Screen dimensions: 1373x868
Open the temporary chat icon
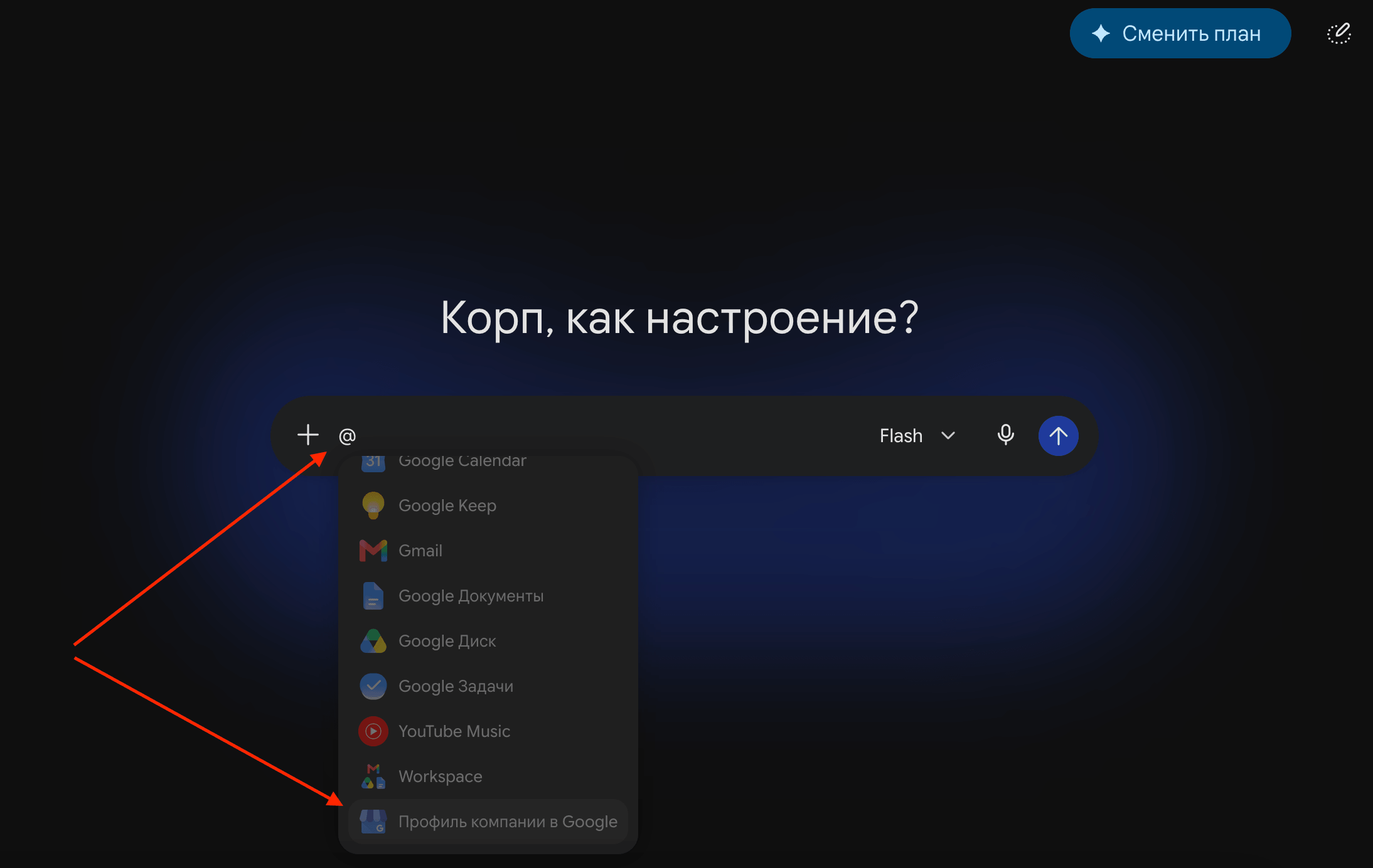(x=1339, y=33)
